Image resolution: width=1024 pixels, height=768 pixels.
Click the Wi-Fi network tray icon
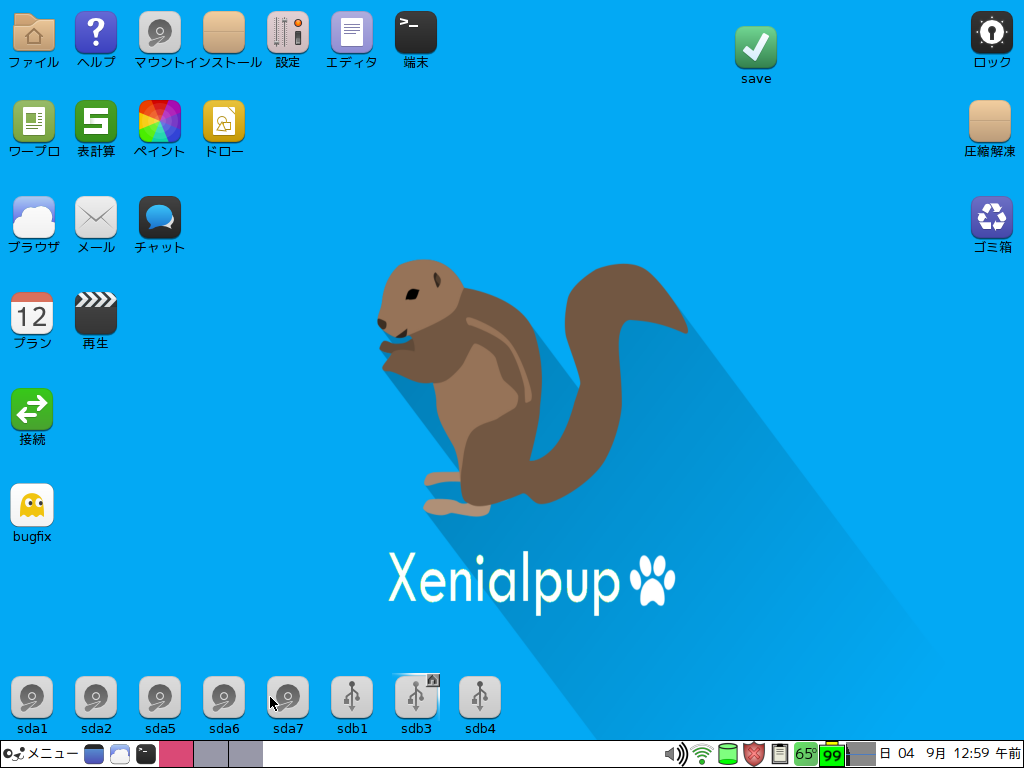pyautogui.click(x=702, y=754)
